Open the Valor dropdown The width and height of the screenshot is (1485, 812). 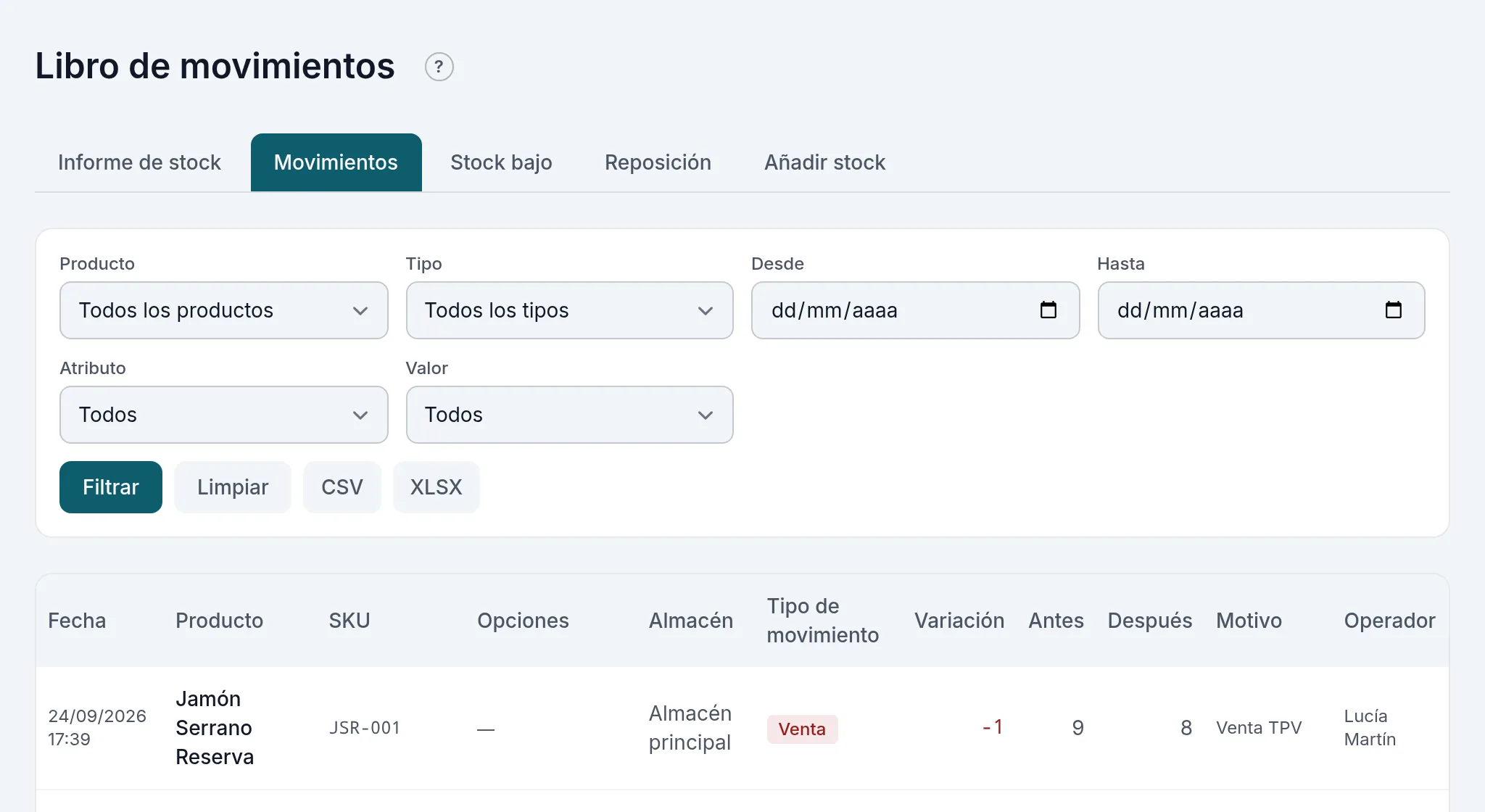[x=570, y=415]
